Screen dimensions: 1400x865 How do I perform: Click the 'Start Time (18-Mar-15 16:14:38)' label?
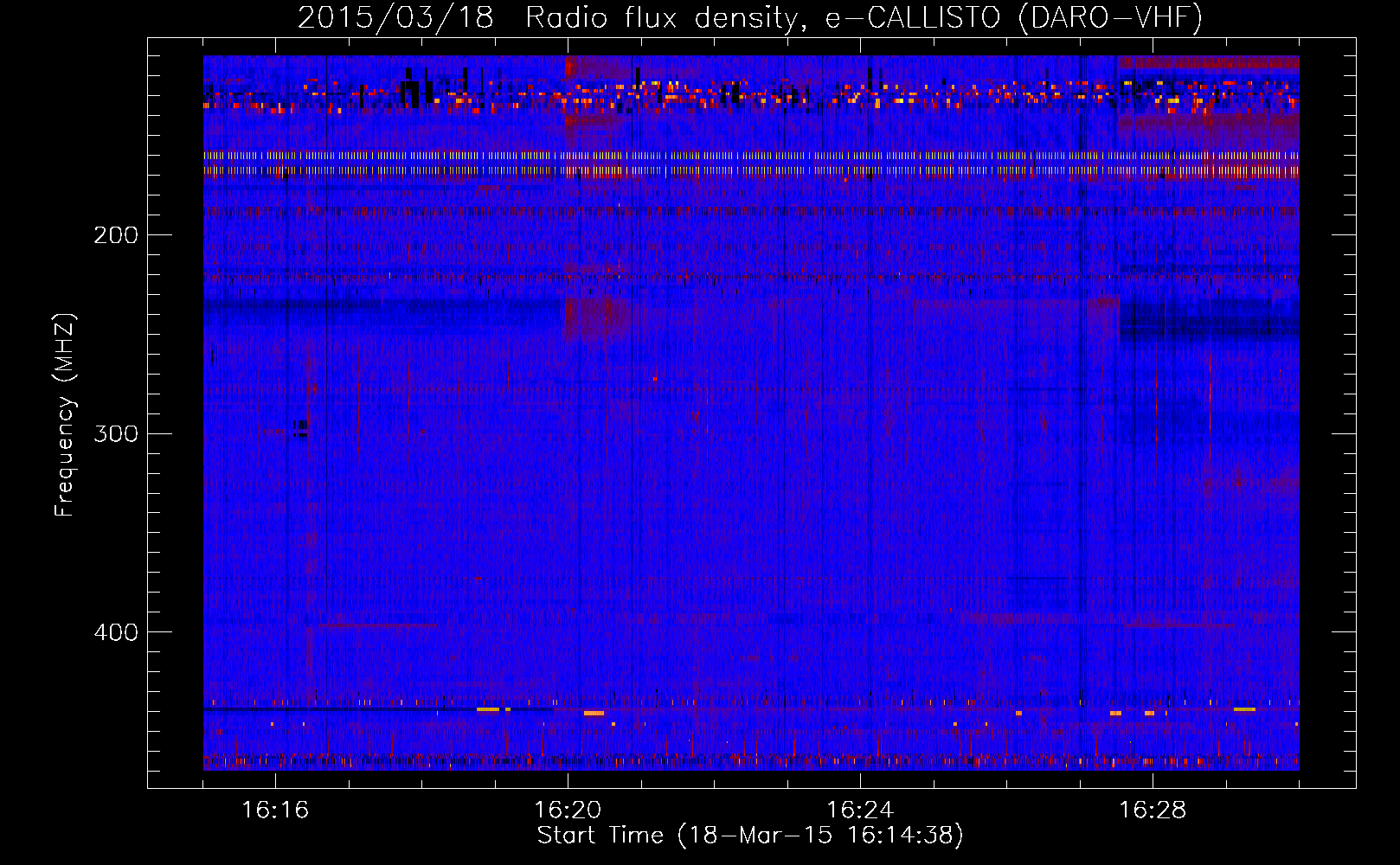750,836
